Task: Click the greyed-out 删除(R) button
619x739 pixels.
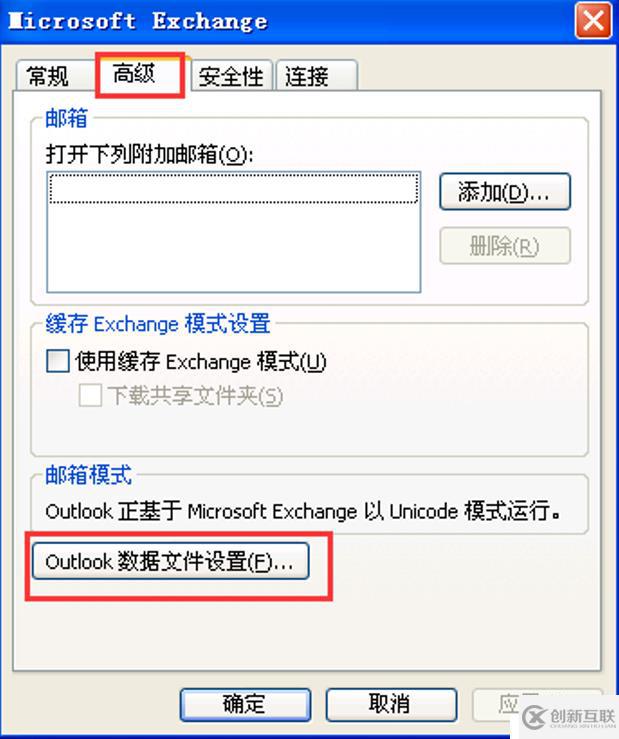Action: [x=505, y=246]
